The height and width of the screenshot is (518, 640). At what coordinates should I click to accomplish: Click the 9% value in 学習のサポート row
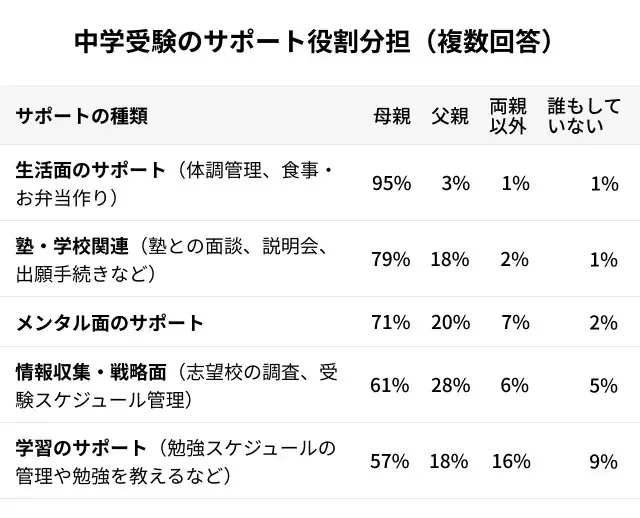coord(603,461)
